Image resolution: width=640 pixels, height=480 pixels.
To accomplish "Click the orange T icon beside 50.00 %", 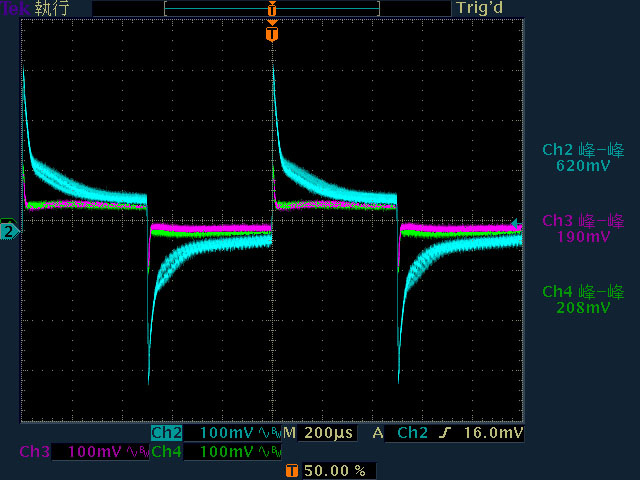I will click(291, 470).
